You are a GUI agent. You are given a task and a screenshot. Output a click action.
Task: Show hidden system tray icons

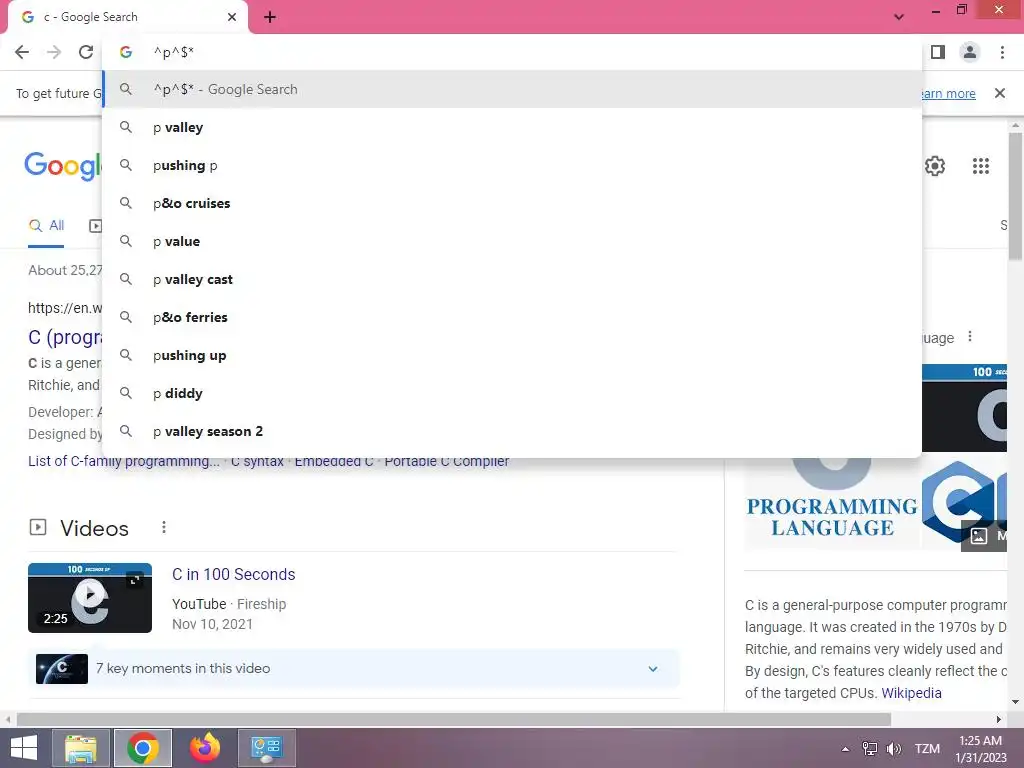845,749
